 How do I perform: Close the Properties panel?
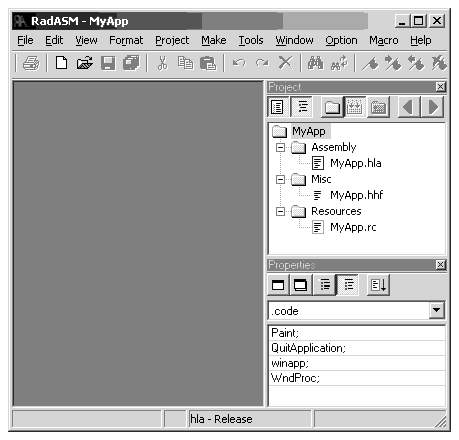pyautogui.click(x=440, y=265)
